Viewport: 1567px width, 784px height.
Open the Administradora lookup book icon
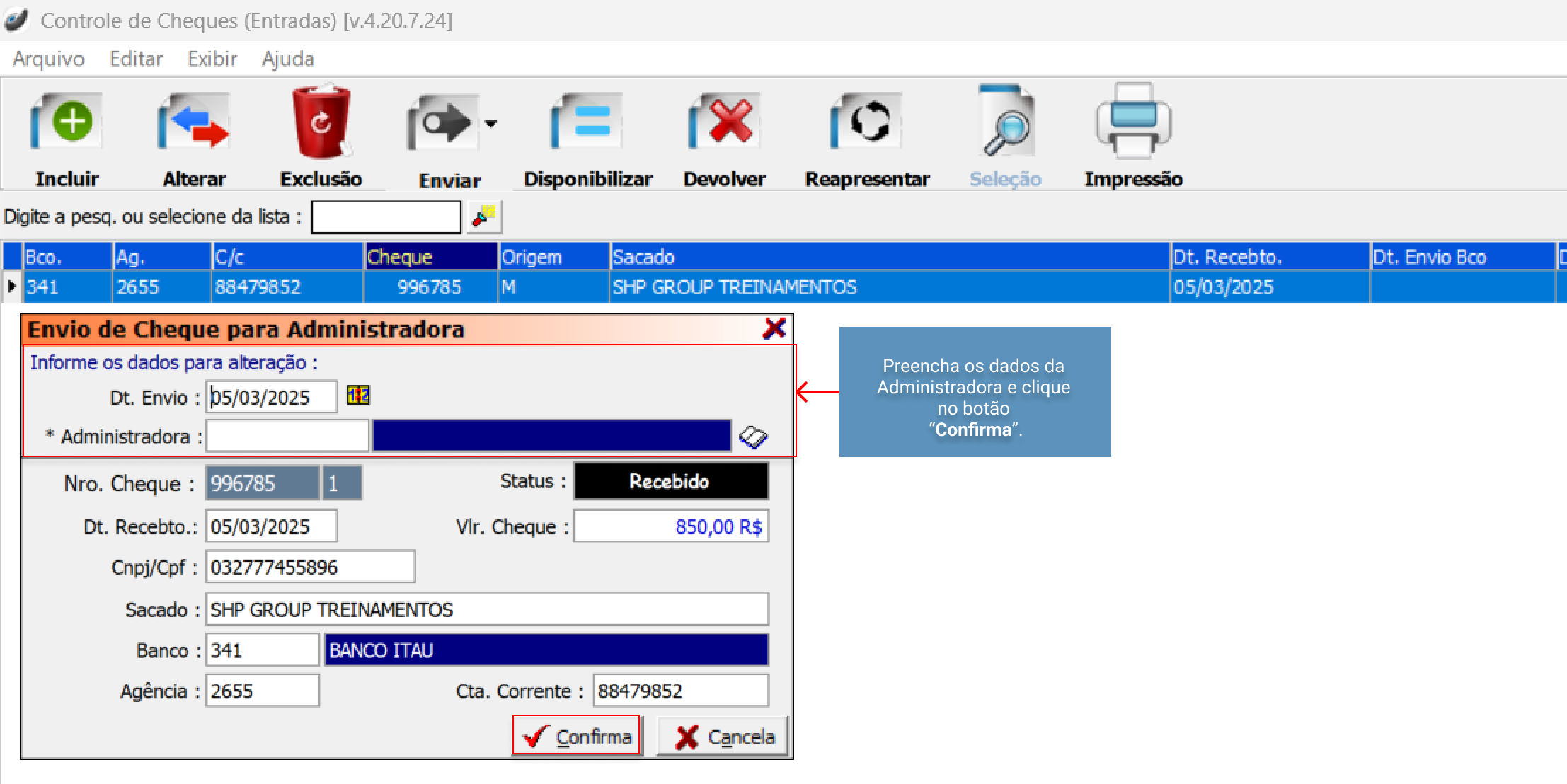pos(753,437)
